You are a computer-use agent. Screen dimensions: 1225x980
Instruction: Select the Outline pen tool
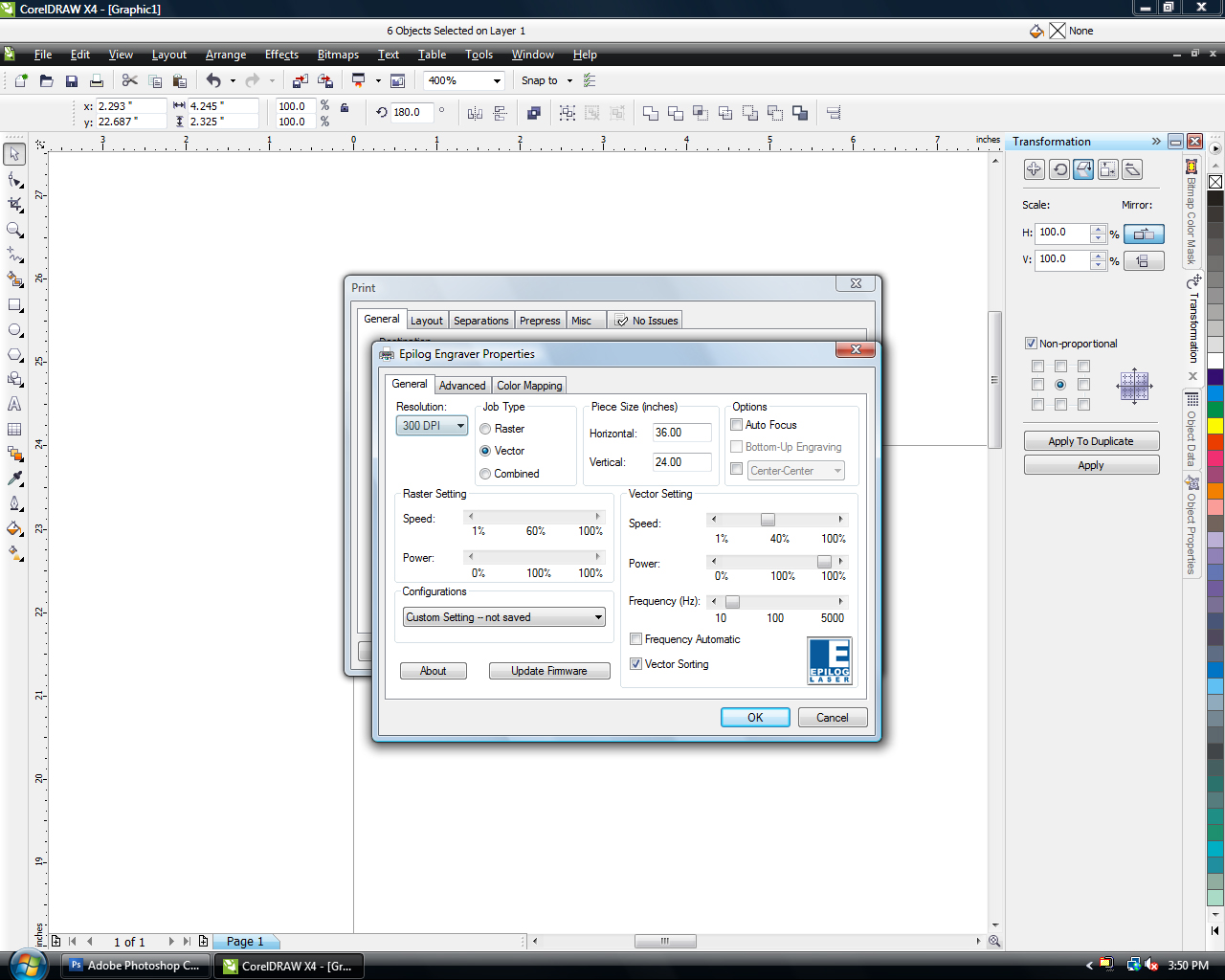coord(14,503)
